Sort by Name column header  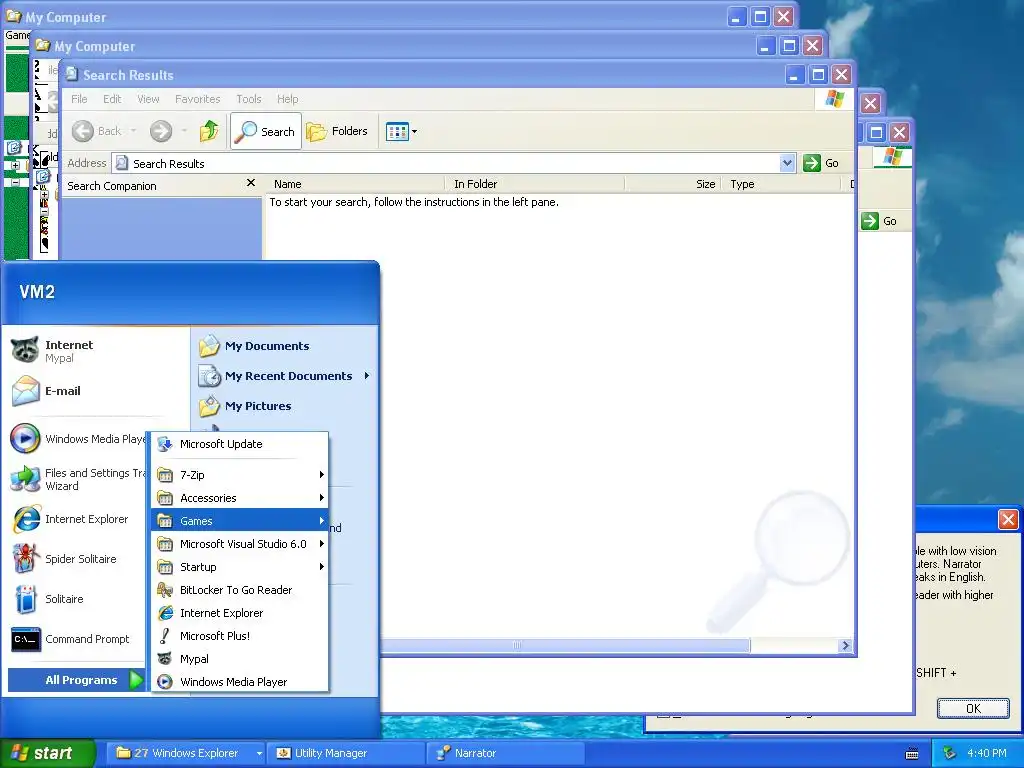pyautogui.click(x=355, y=184)
